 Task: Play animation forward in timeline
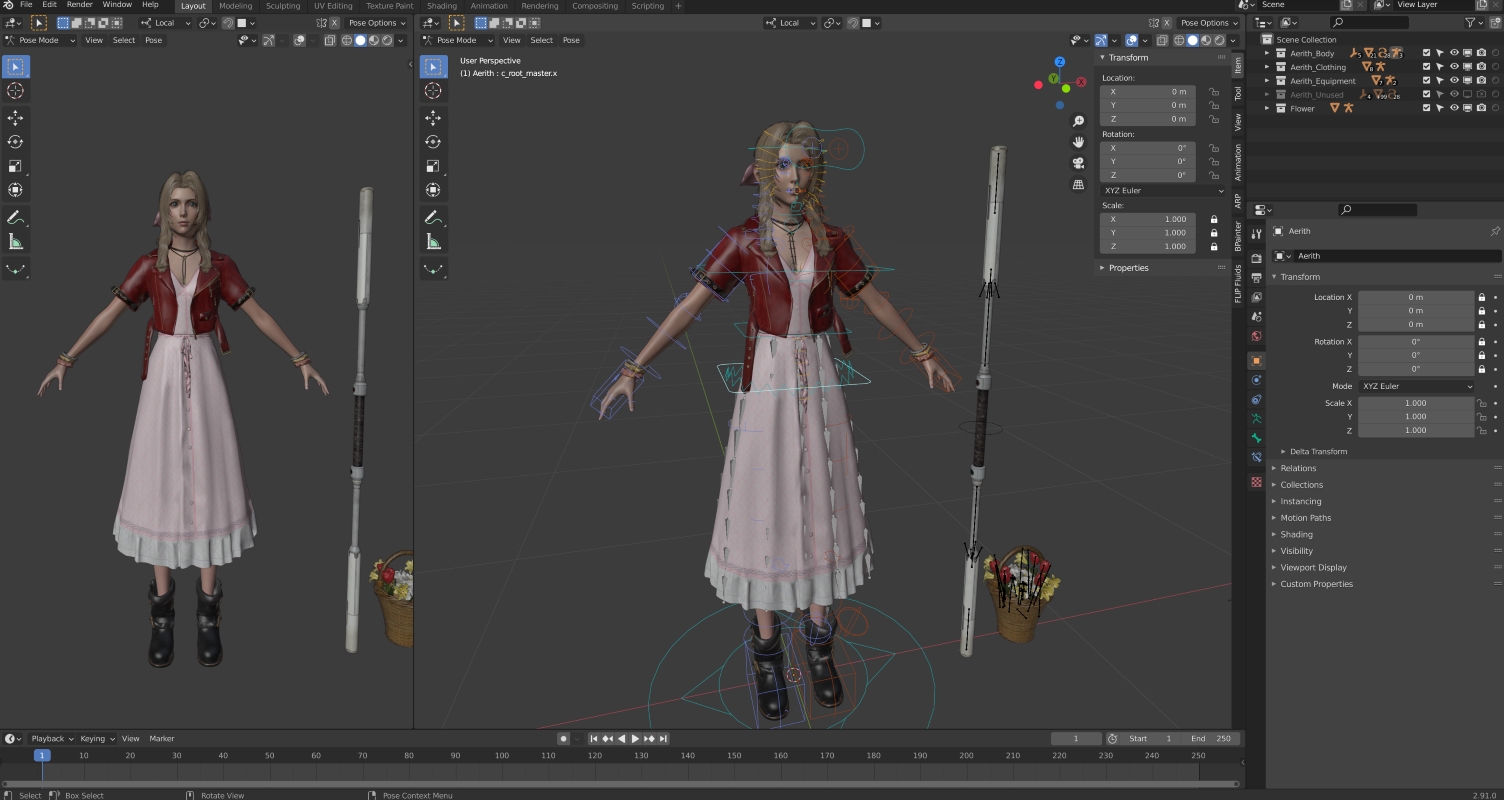click(x=635, y=739)
